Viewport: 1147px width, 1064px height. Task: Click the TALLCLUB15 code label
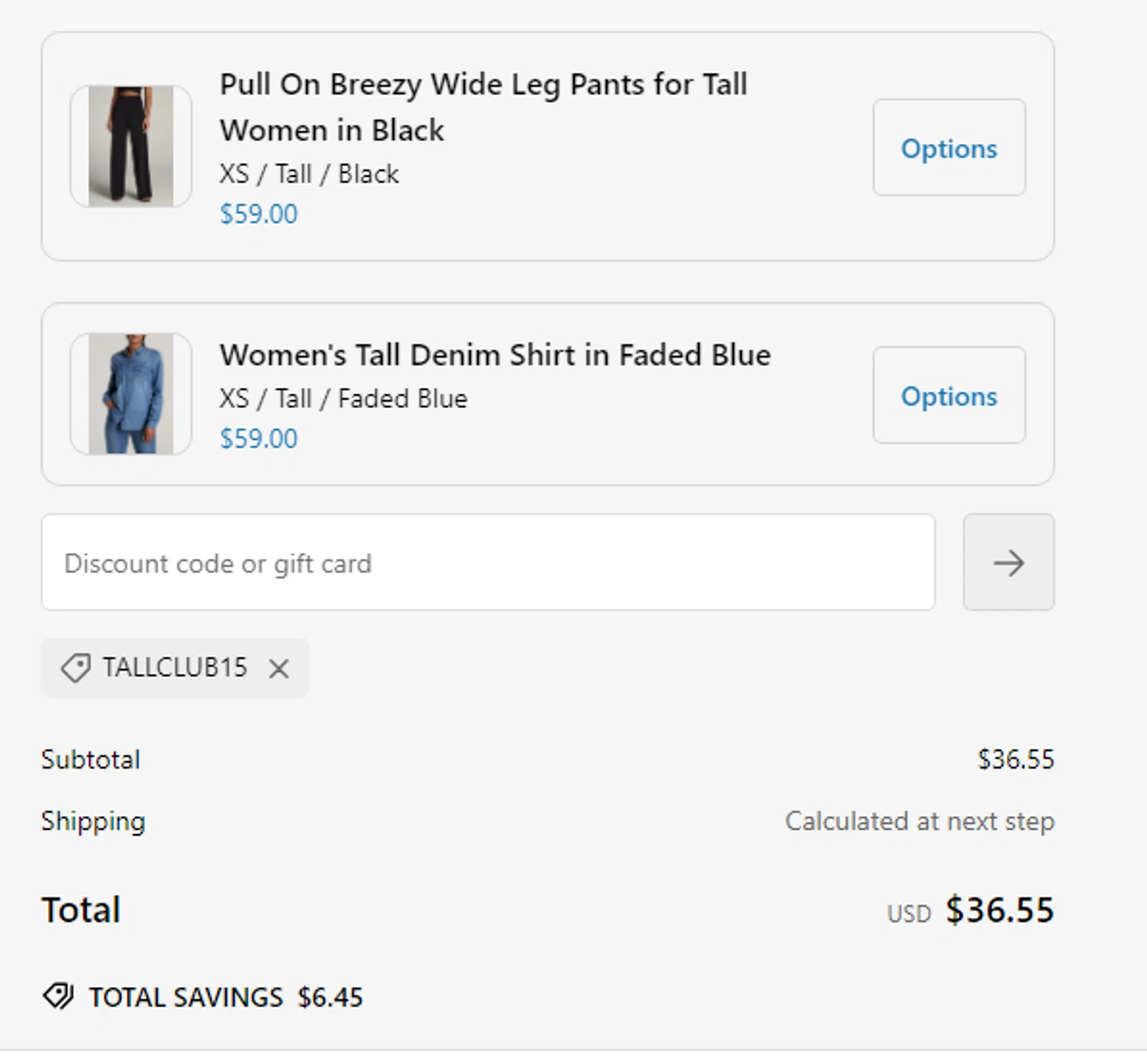tap(175, 667)
